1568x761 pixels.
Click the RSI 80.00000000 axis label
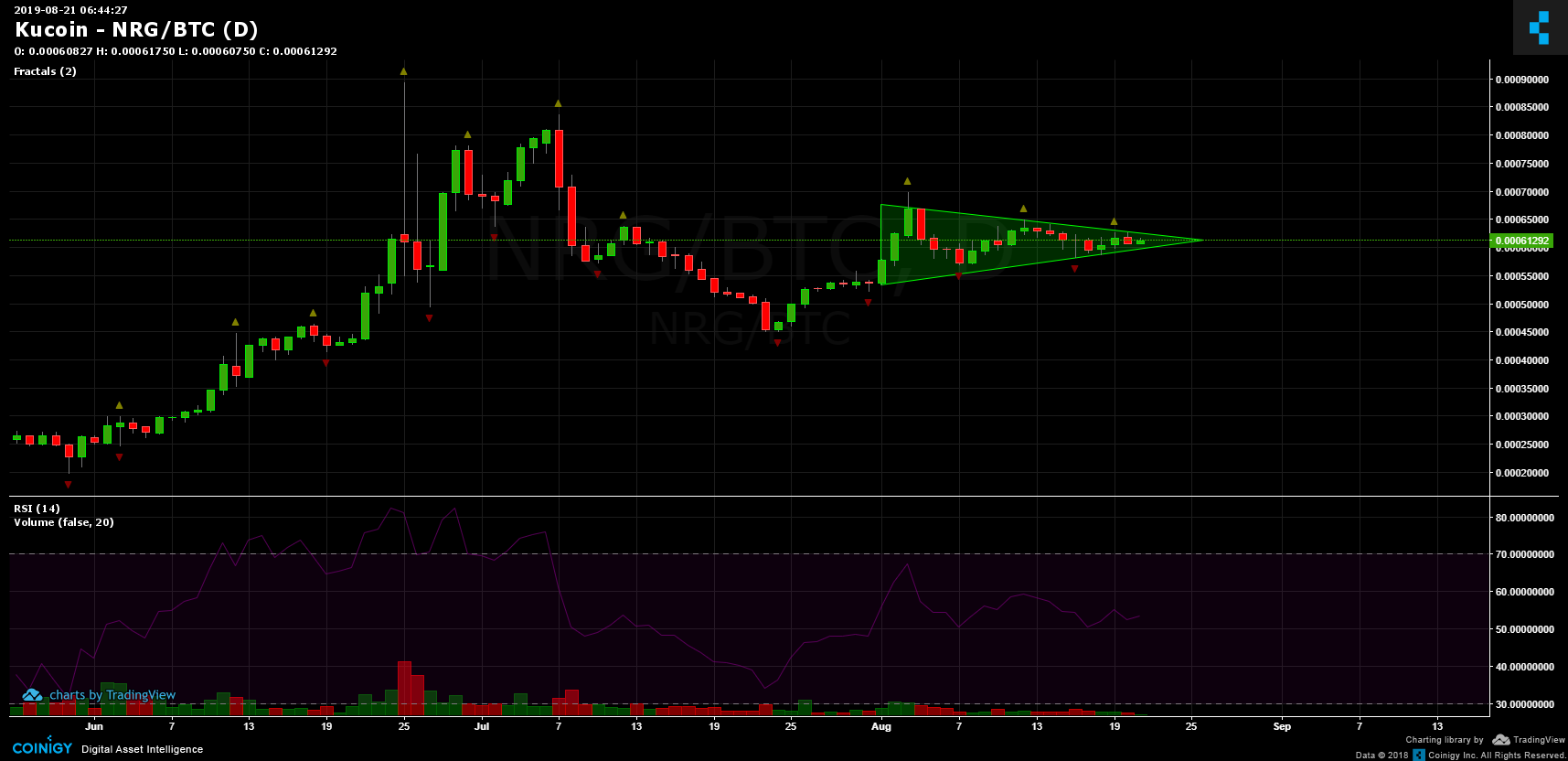tap(1524, 518)
